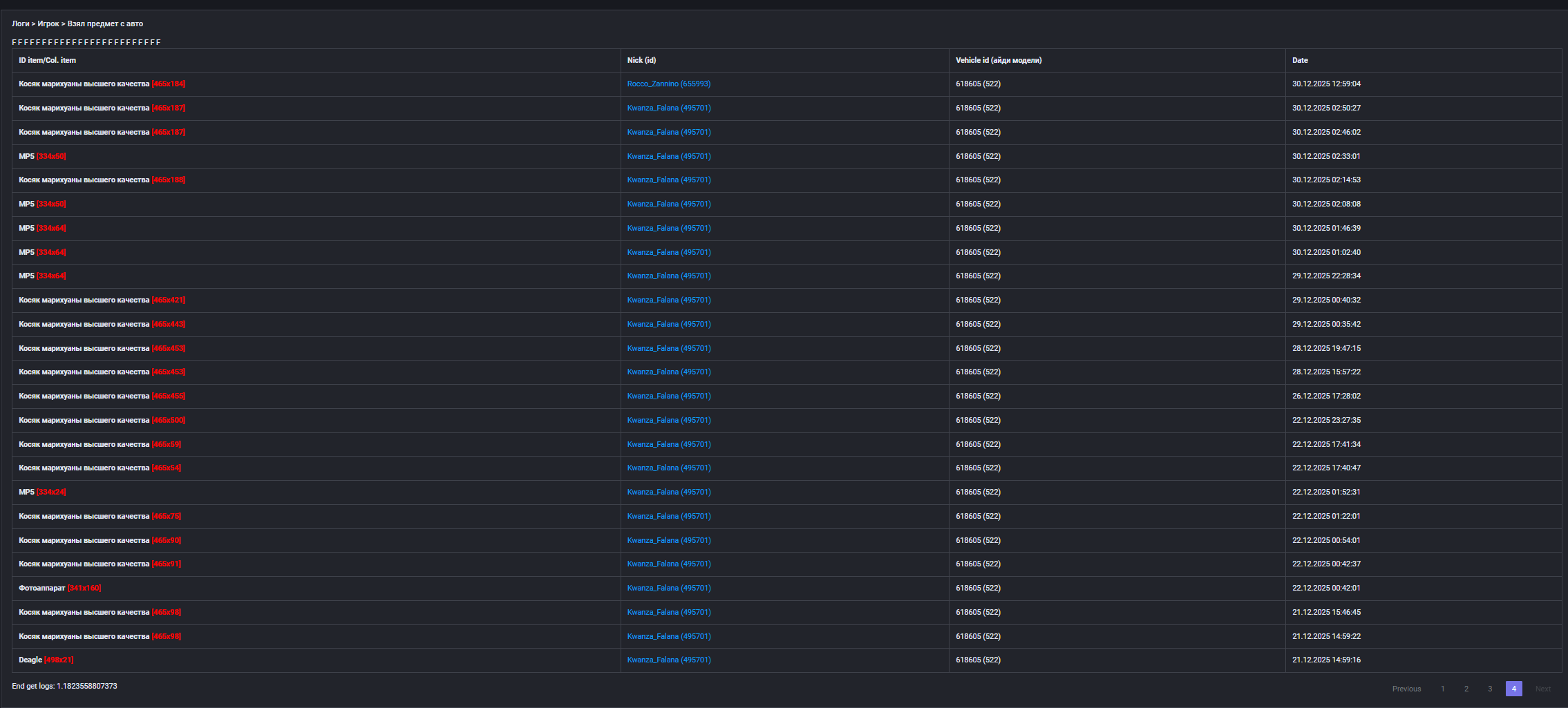This screenshot has width=1568, height=708.
Task: Click the Vehicle id column header
Action: coord(998,61)
